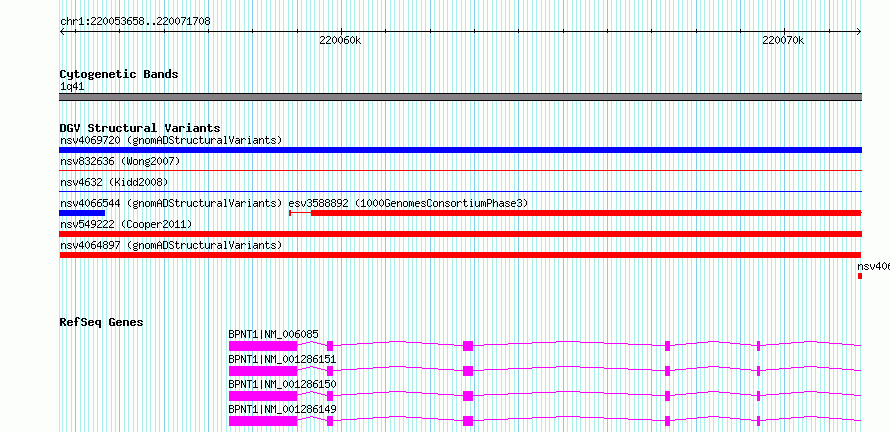Click the right arrow end of the ruler
The height and width of the screenshot is (432, 890).
coord(859,31)
